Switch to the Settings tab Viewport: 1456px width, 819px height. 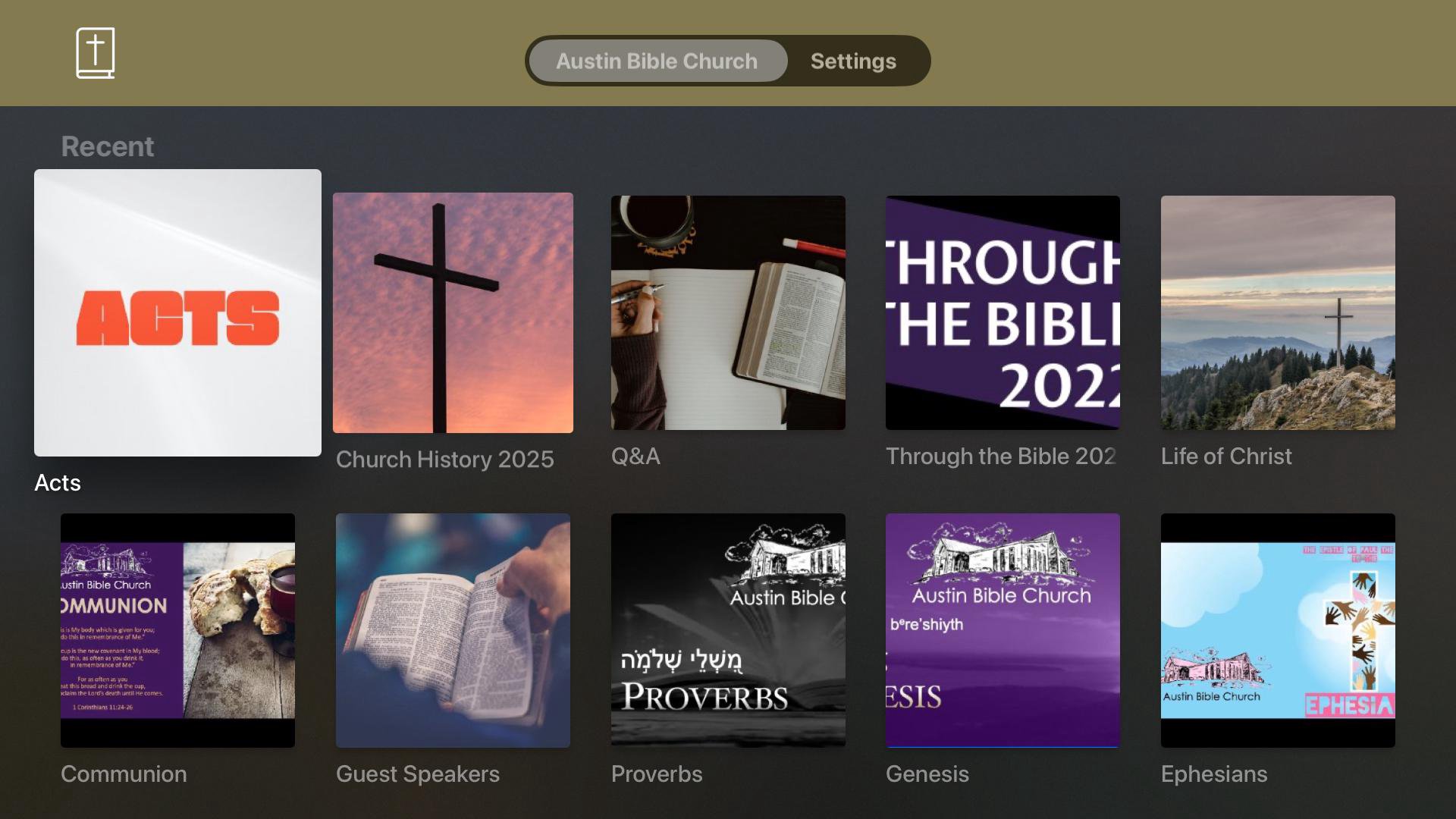click(853, 61)
